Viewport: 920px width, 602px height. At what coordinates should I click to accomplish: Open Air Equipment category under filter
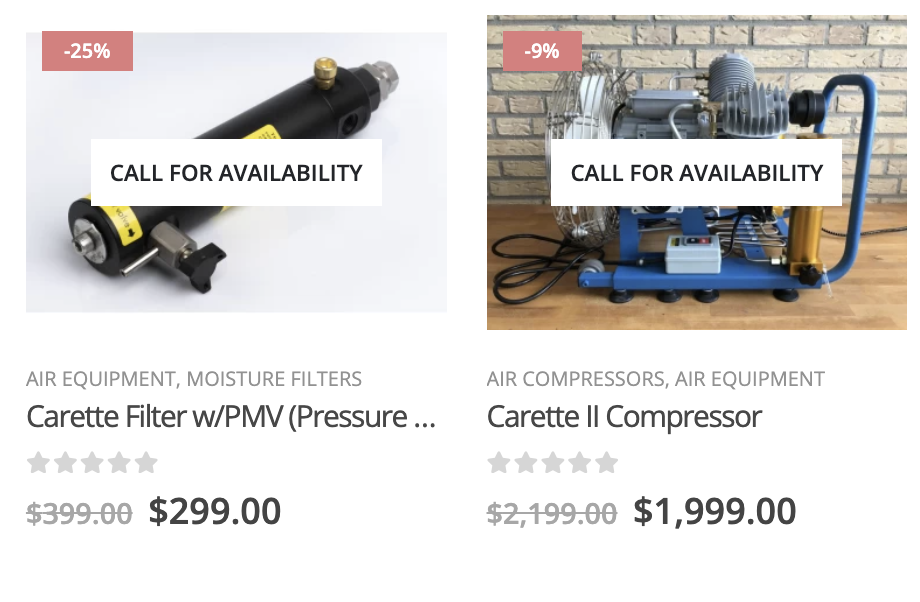(100, 379)
